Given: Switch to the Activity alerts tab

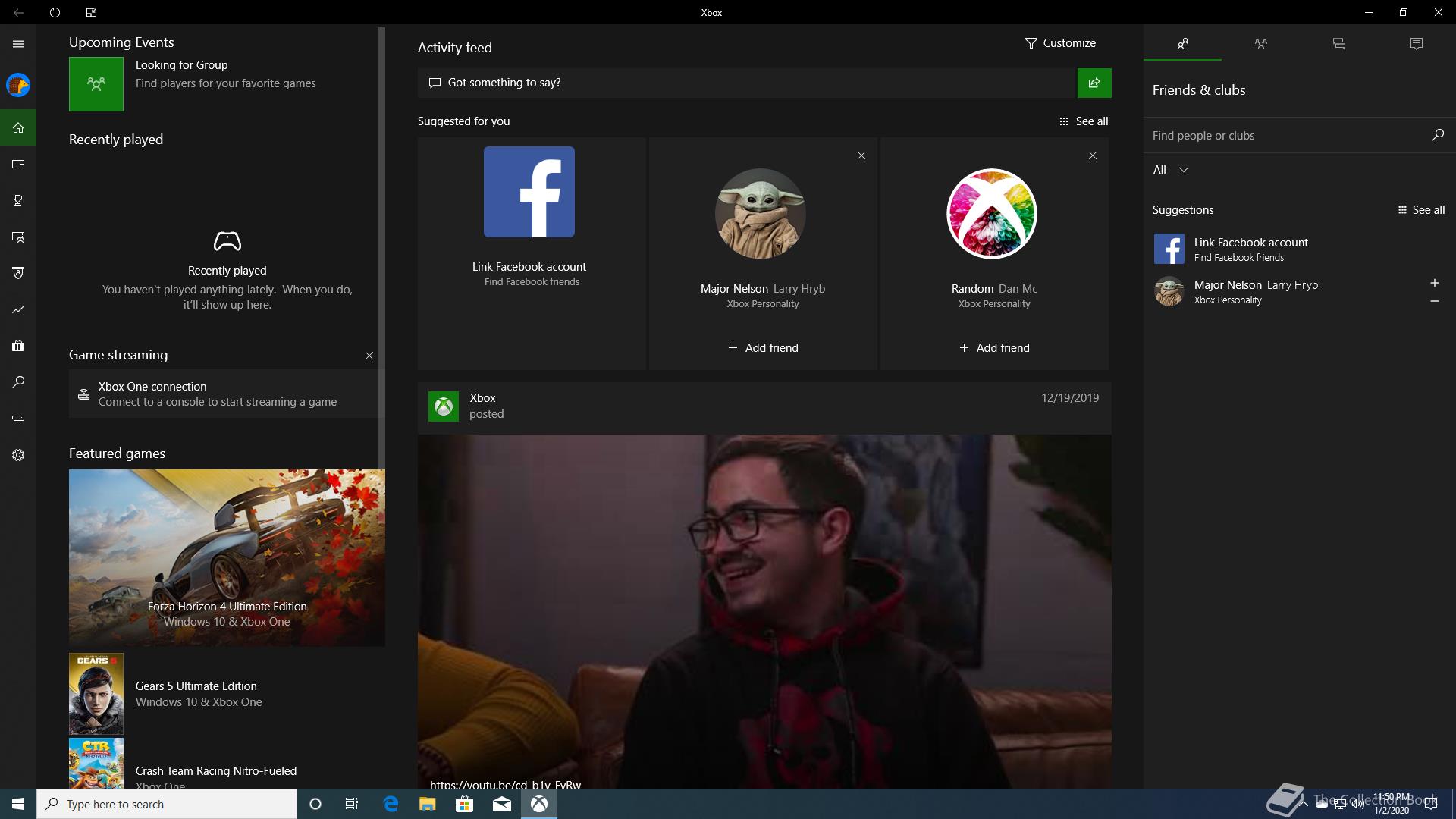Looking at the screenshot, I should 1416,44.
